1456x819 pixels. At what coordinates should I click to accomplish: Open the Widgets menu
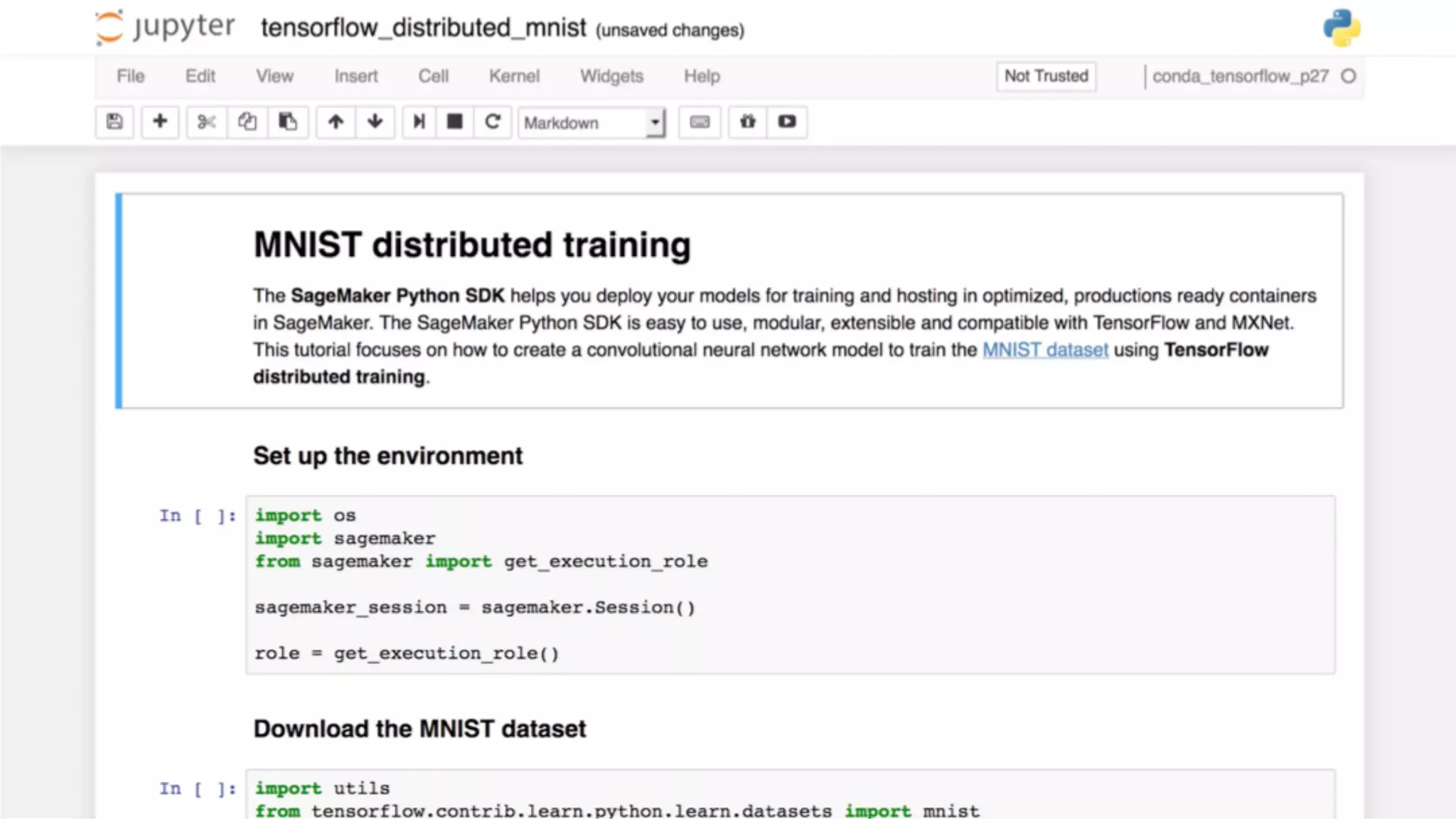point(611,76)
